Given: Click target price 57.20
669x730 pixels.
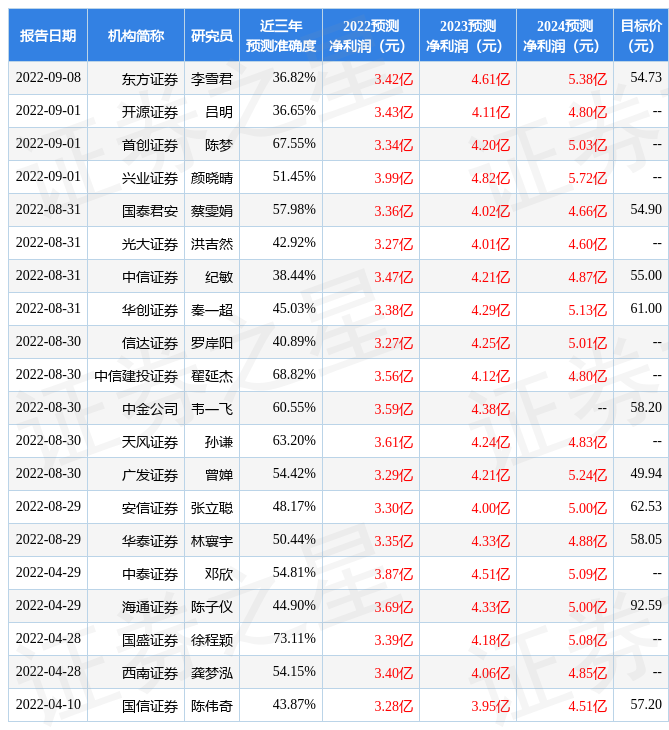Looking at the screenshot, I should click(646, 705).
